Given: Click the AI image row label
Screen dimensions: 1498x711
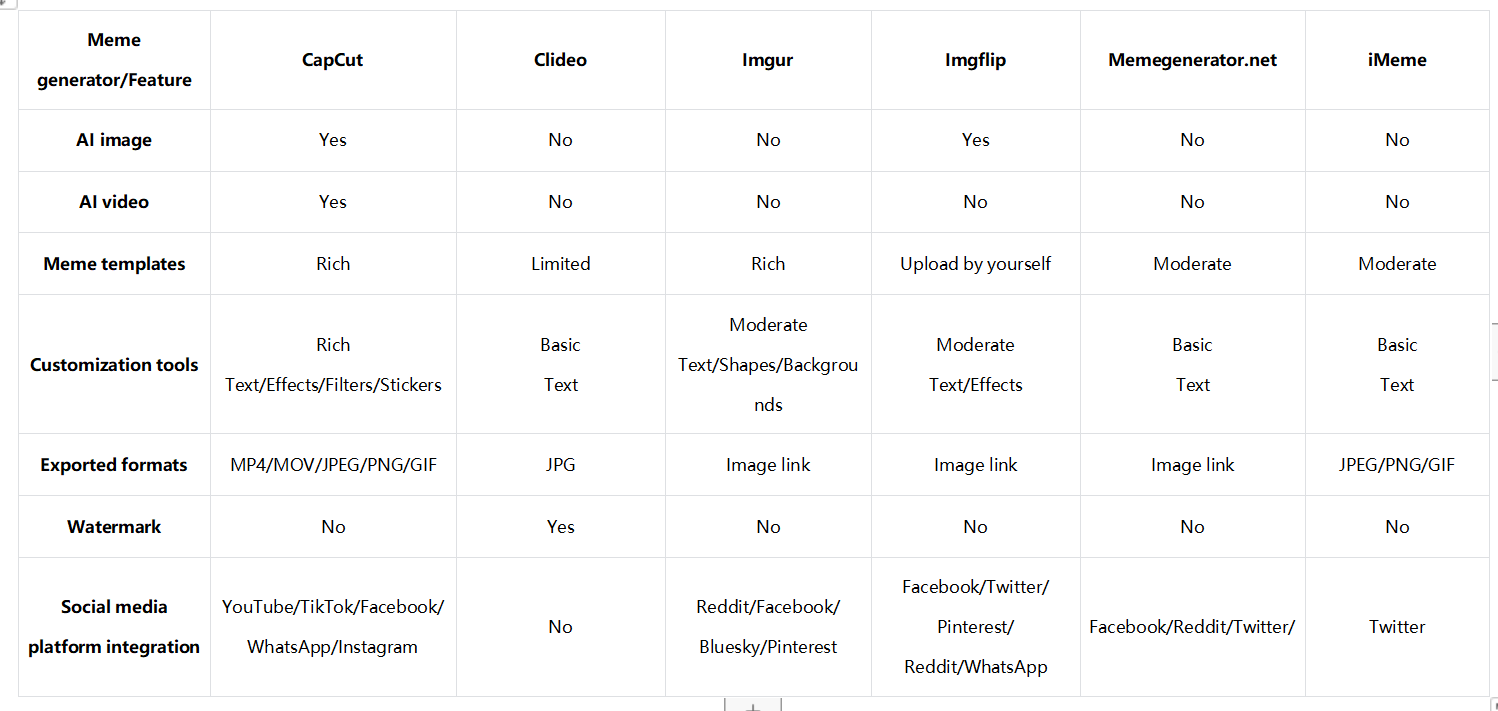Looking at the screenshot, I should [114, 140].
